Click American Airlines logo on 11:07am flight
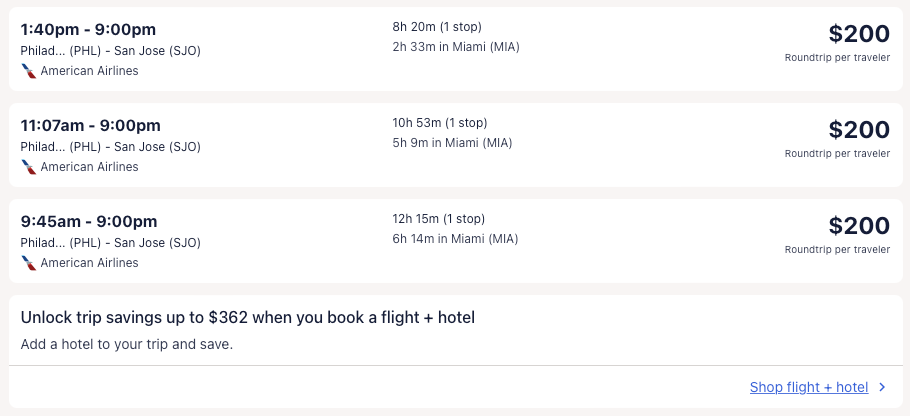 pyautogui.click(x=28, y=167)
